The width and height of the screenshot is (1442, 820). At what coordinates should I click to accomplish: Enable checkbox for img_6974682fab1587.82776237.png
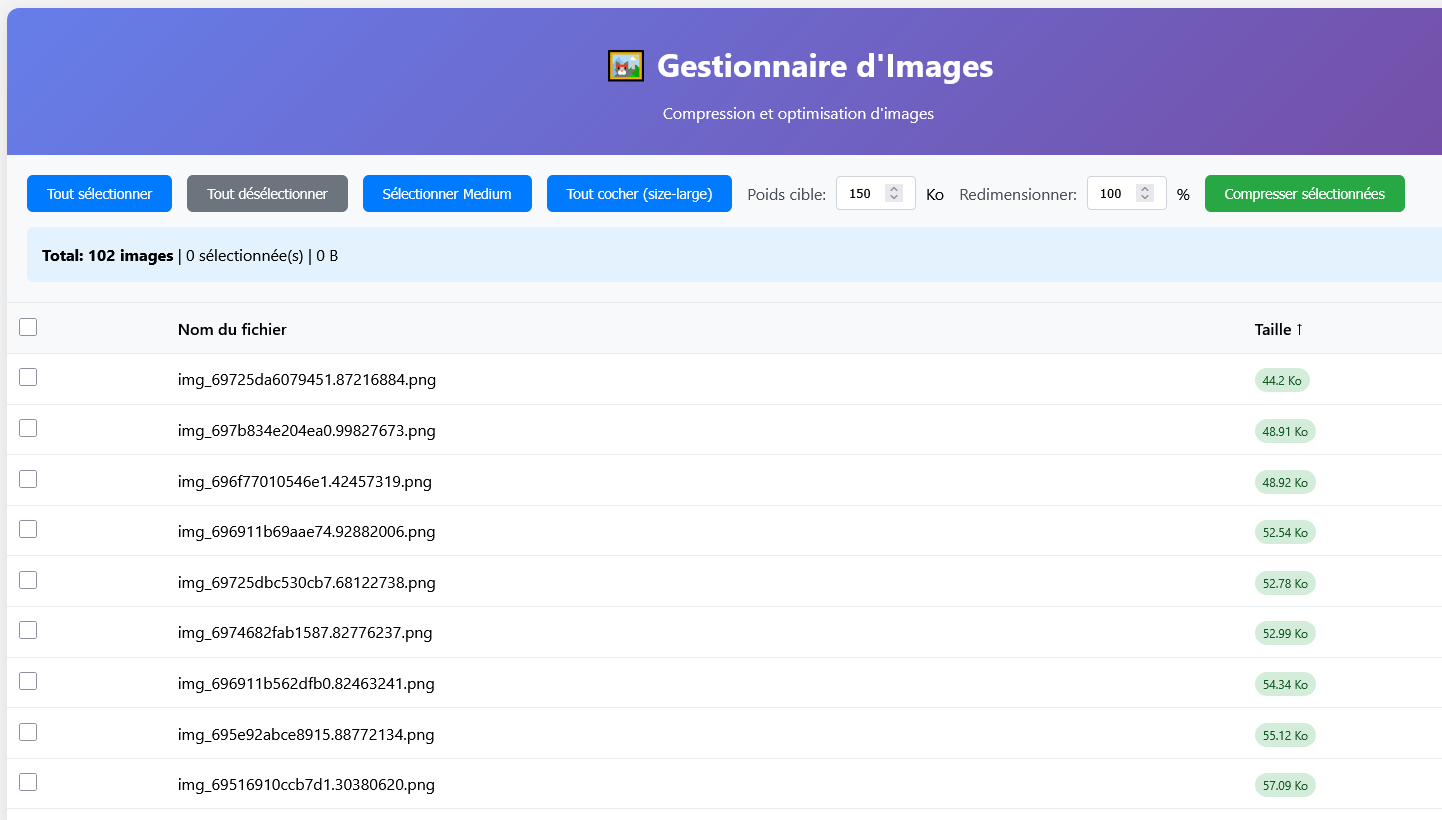[28, 630]
